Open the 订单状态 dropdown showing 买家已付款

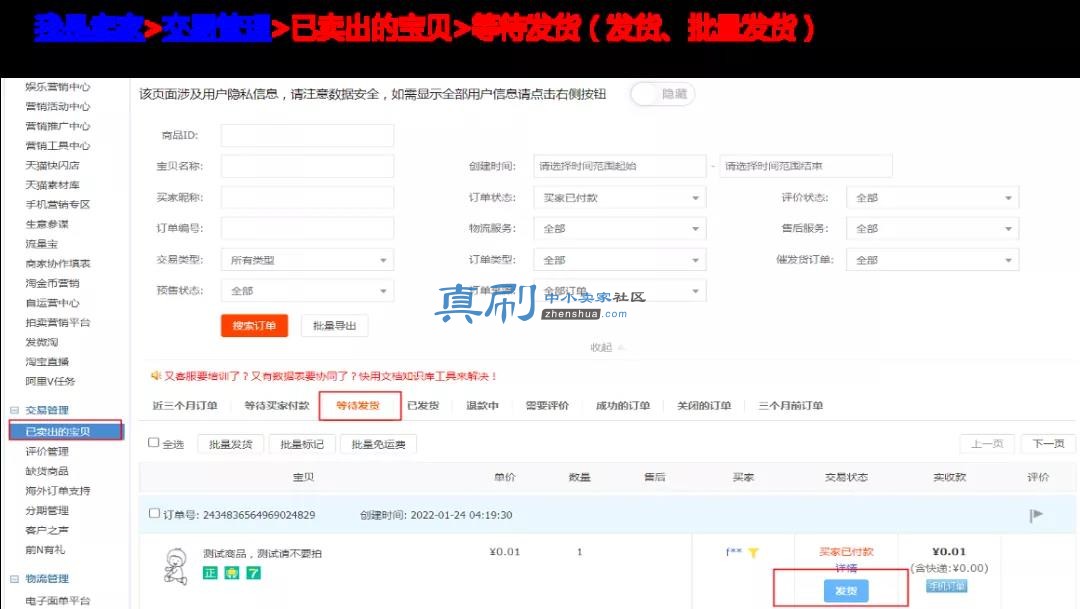(x=619, y=198)
